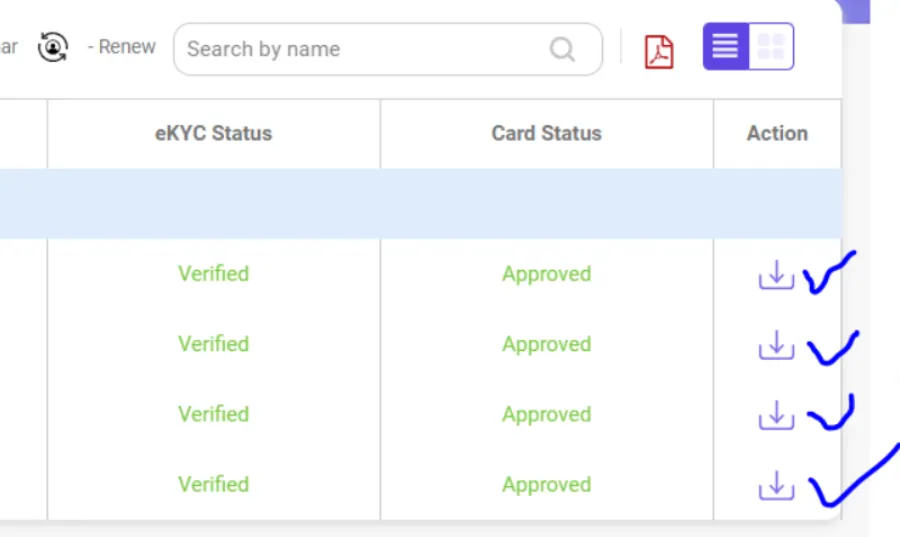Screen dimensions: 900x537
Task: Click Verified in the third row
Action: tap(214, 414)
